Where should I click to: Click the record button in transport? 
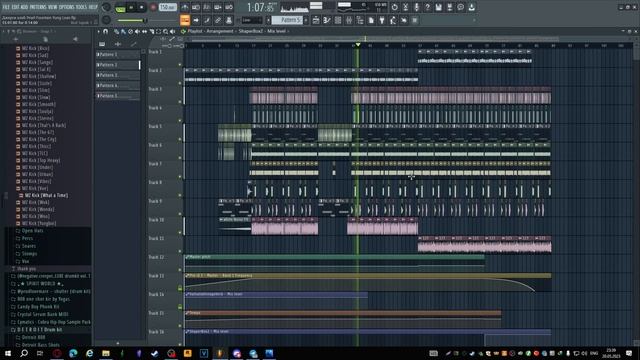(153, 7)
